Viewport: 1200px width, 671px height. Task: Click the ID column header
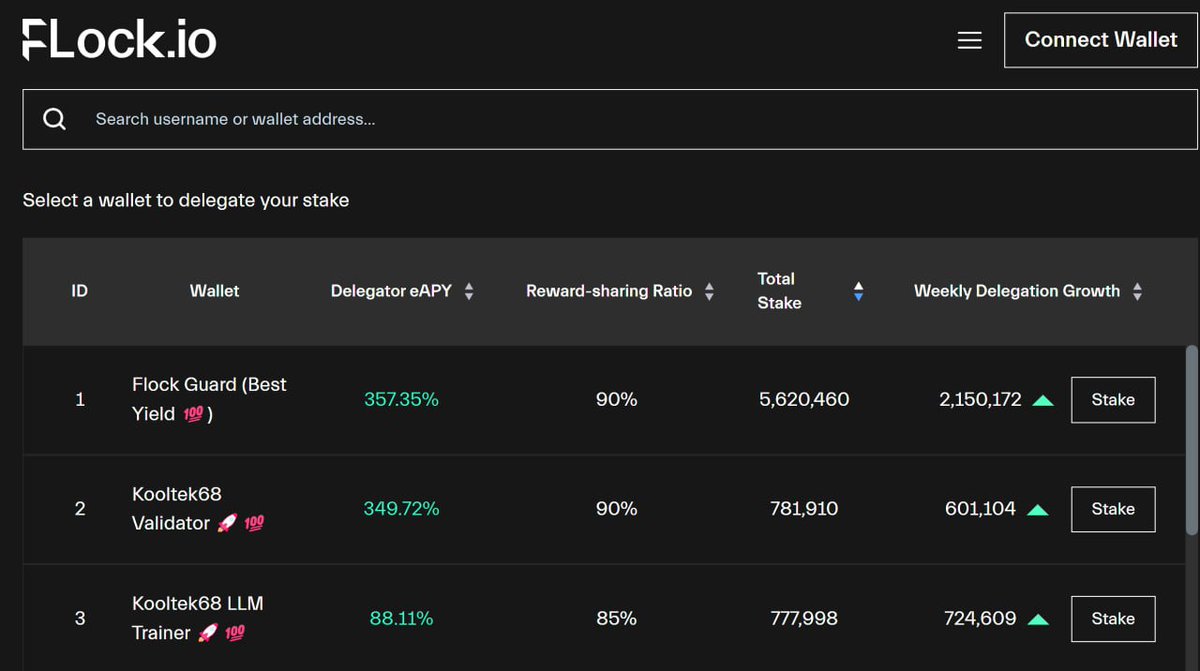[80, 291]
